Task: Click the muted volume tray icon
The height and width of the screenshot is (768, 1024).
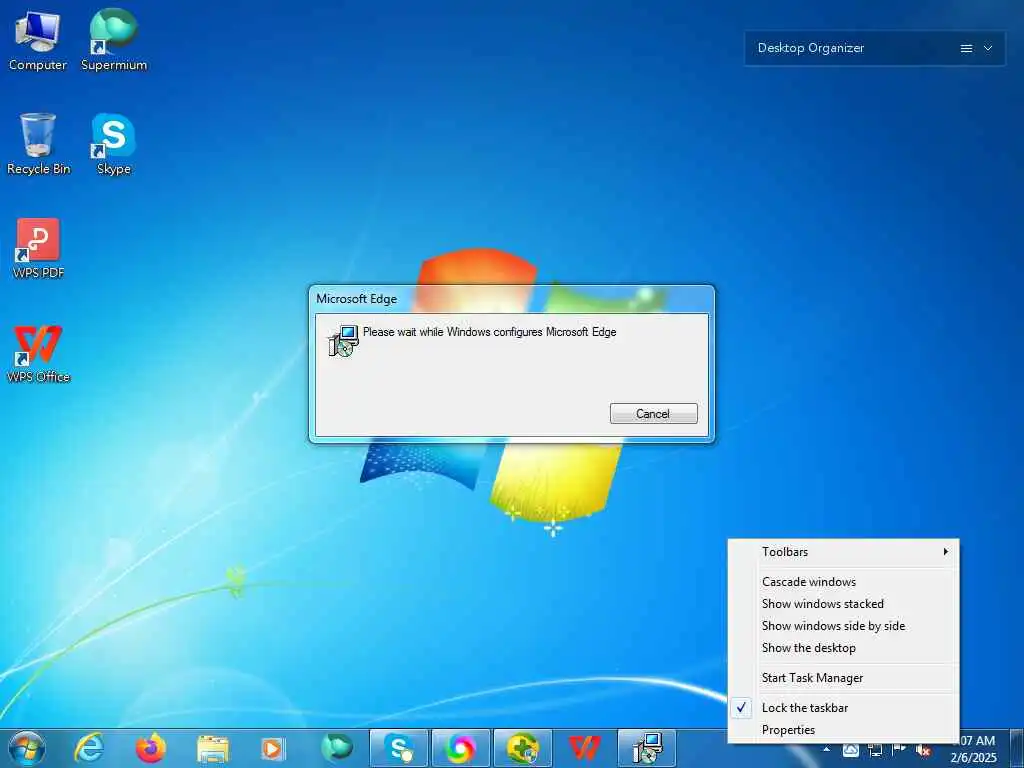Action: [x=923, y=750]
